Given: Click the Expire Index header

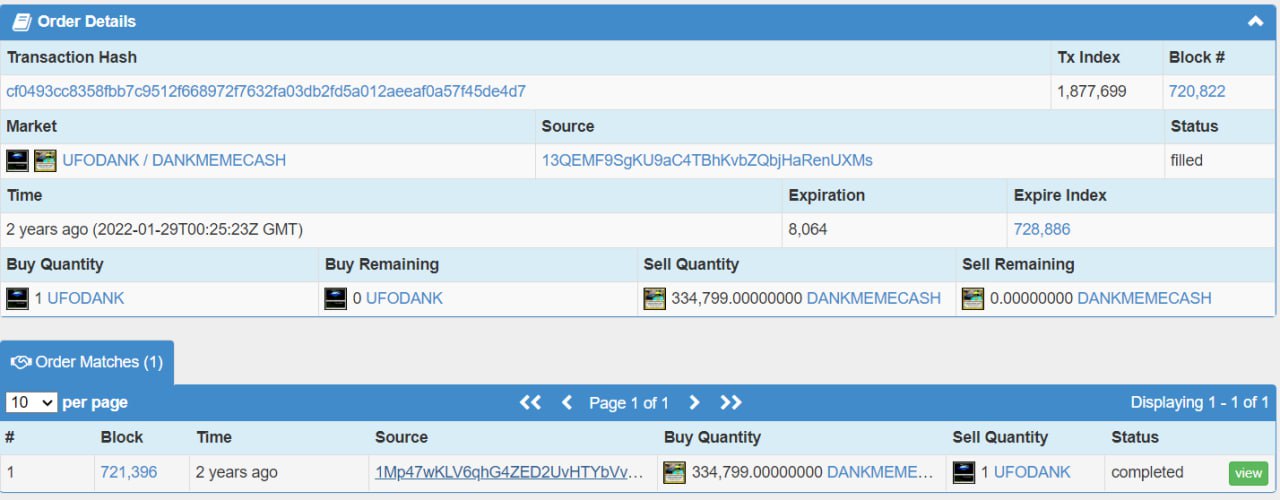Looking at the screenshot, I should coord(1060,195).
